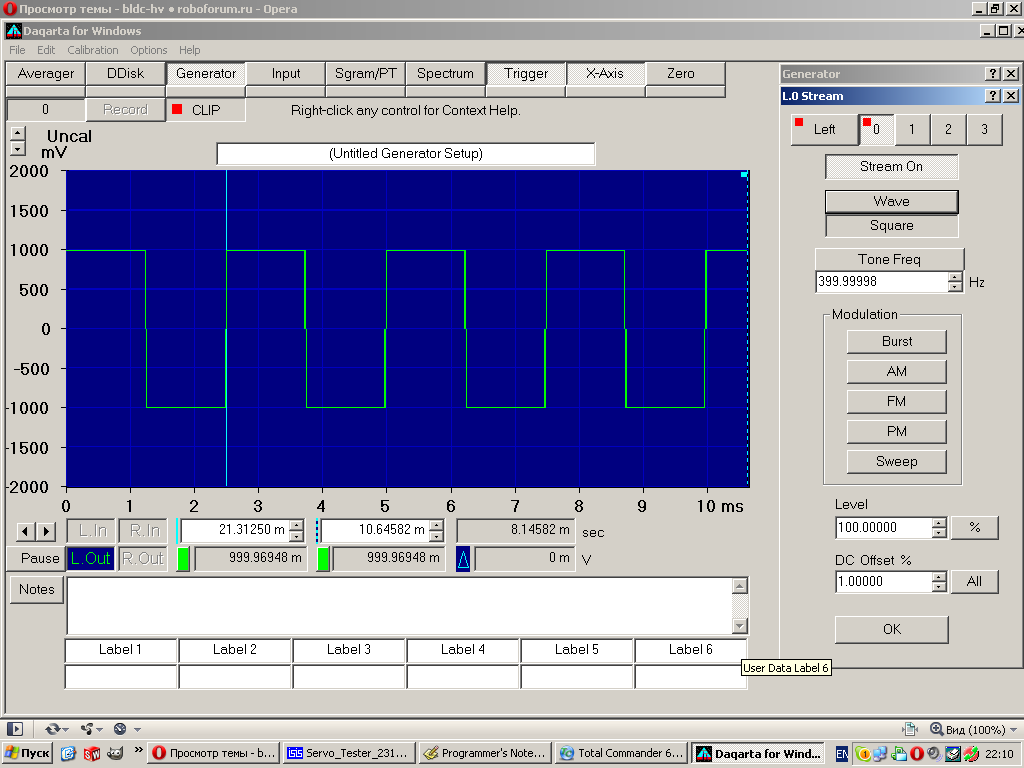Toggle the Stream On button
This screenshot has width=1024, height=768.
coord(891,167)
